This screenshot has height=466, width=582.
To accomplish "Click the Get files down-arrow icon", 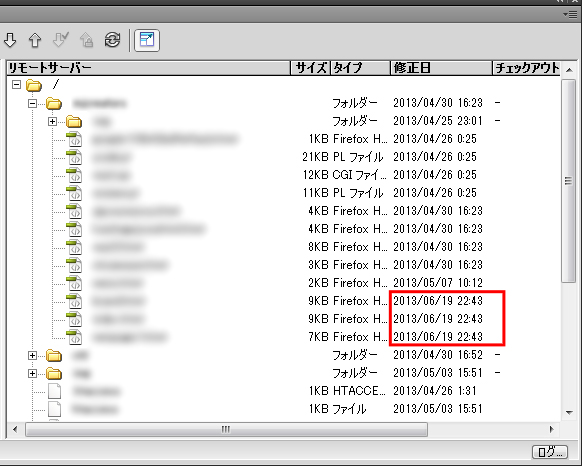I will click(10, 40).
